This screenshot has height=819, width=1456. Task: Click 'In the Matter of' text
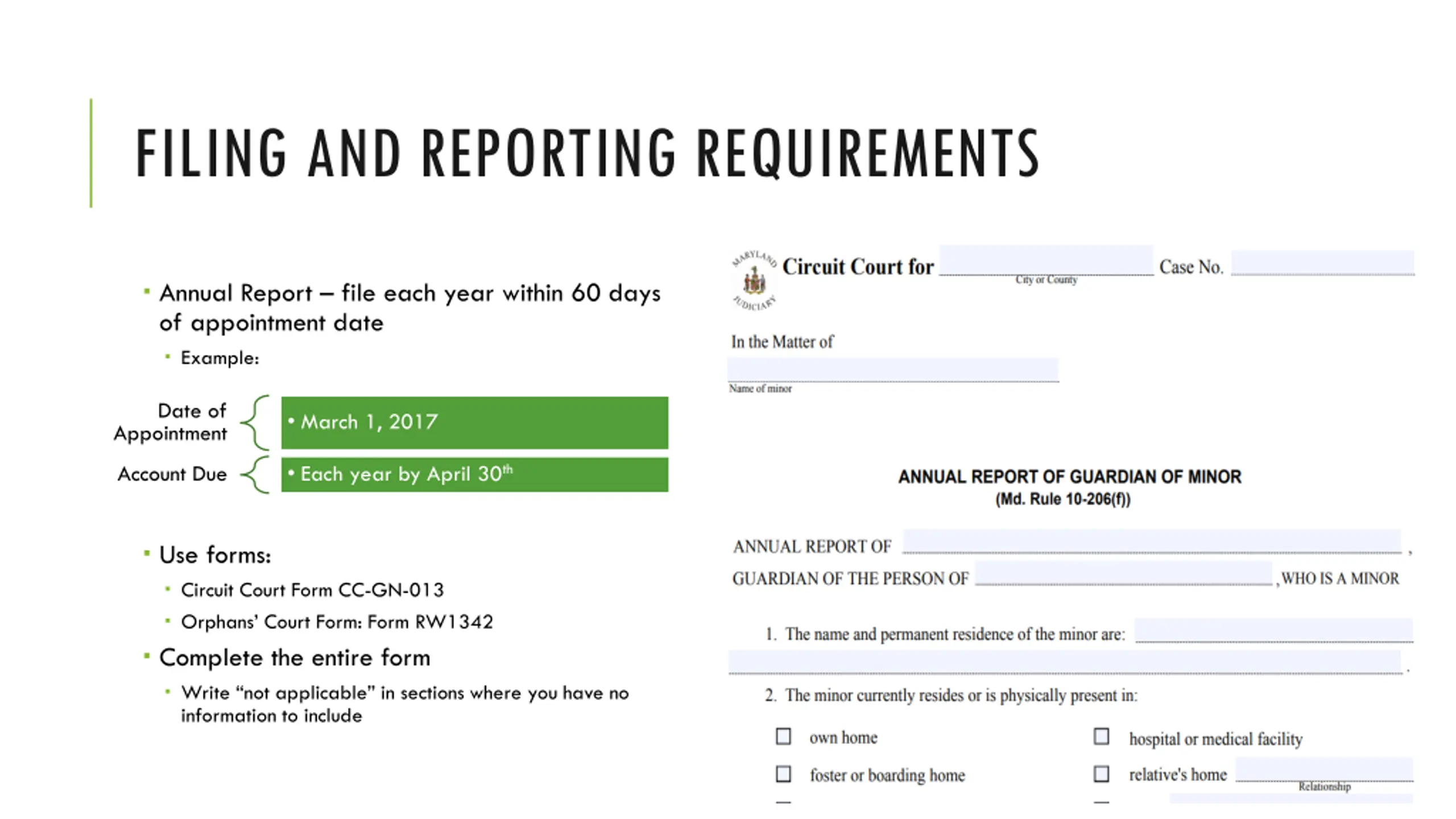coord(782,342)
